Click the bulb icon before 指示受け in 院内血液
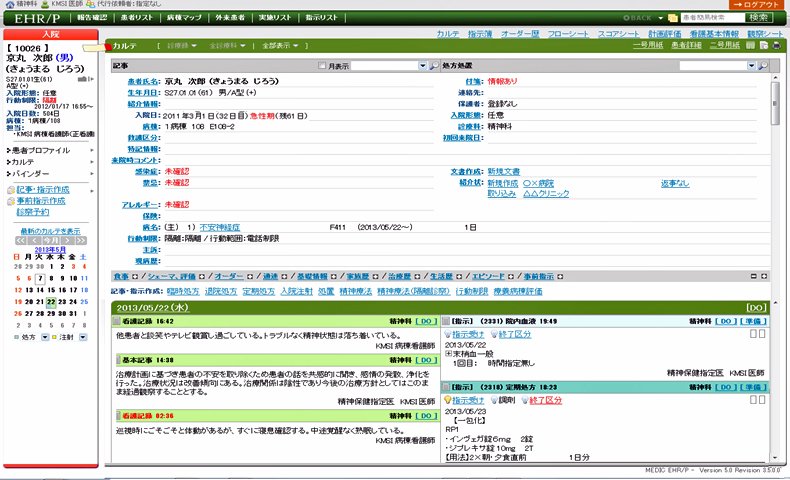The image size is (790, 480). (x=447, y=334)
